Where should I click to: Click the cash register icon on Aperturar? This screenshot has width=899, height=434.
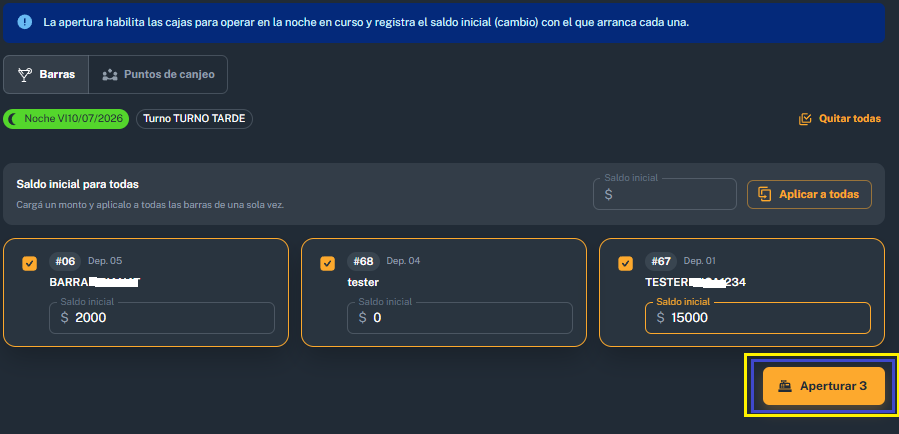coord(784,386)
